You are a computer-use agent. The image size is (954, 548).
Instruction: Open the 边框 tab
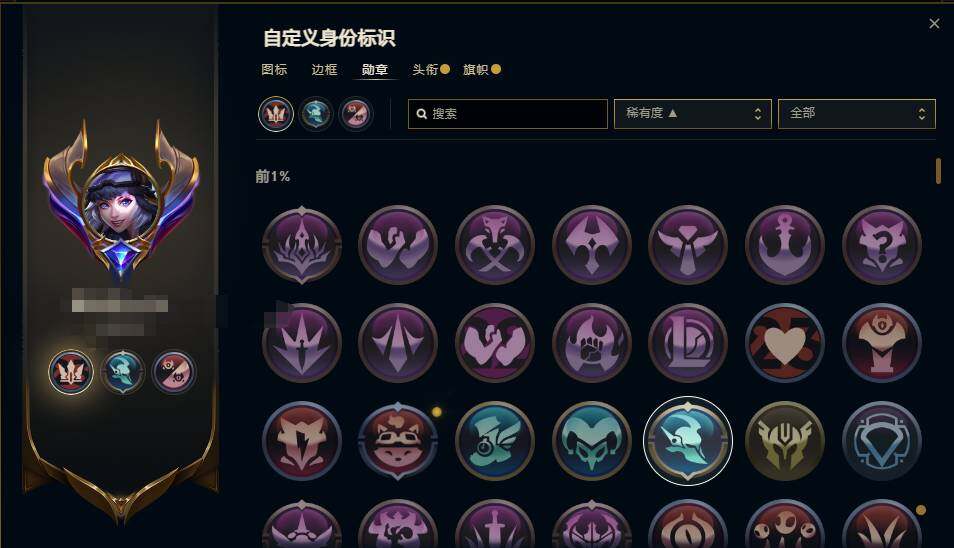[x=324, y=70]
